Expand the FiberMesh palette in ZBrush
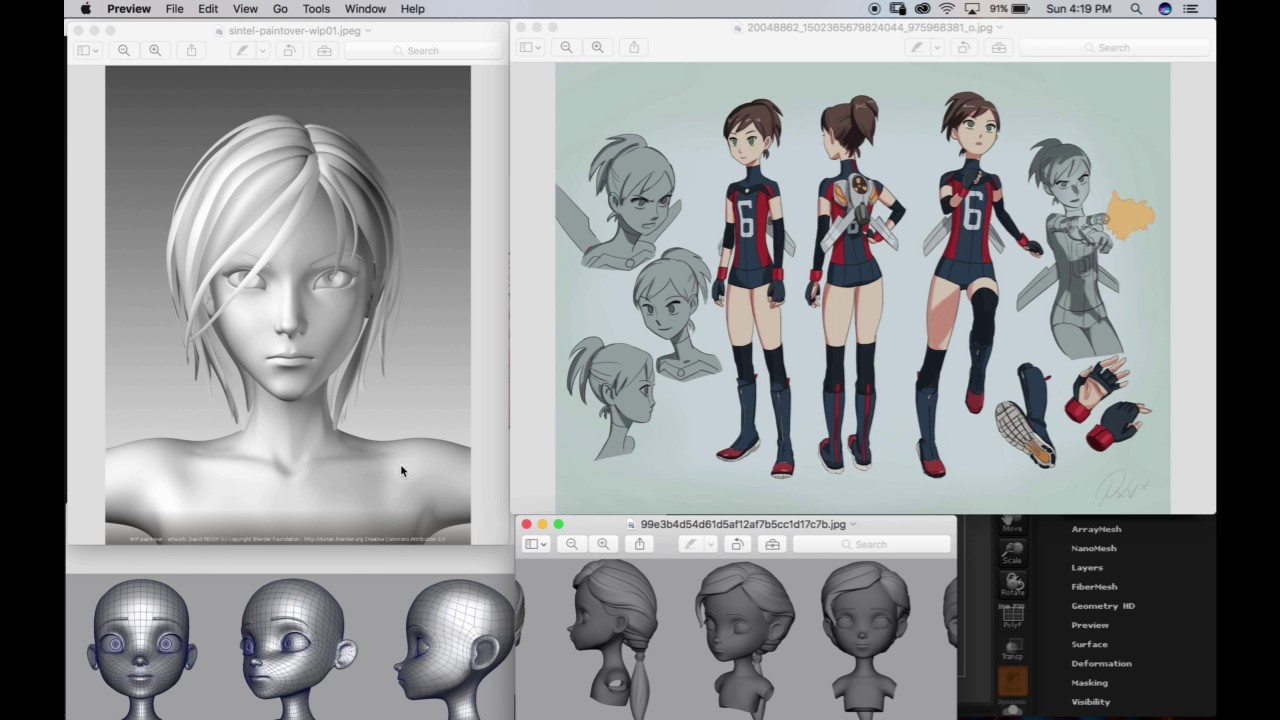Image resolution: width=1280 pixels, height=720 pixels. coord(1094,587)
